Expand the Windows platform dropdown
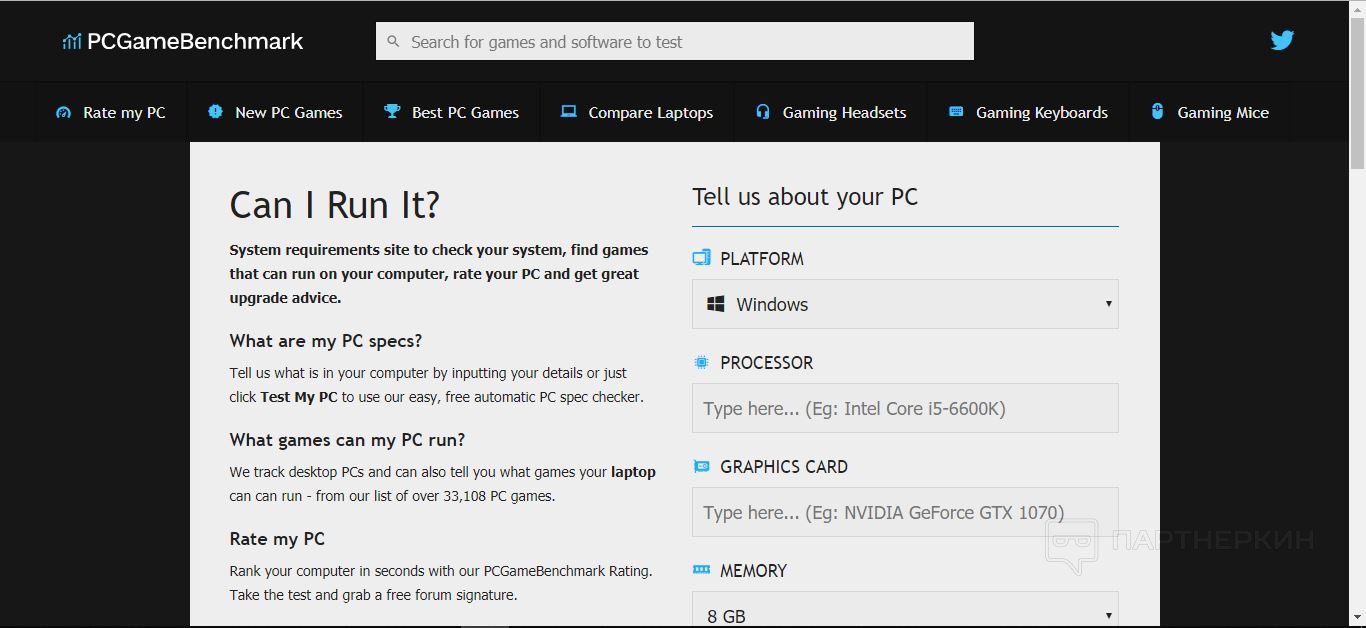Screen dimensions: 1366x628 click(x=905, y=304)
